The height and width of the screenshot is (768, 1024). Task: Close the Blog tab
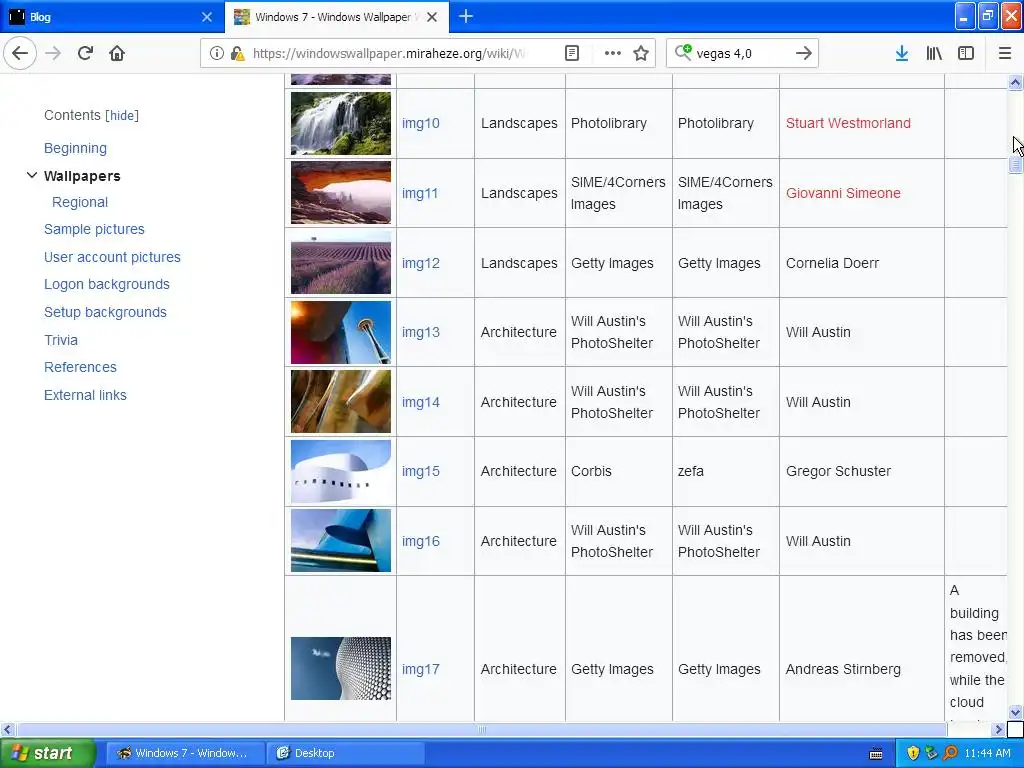click(x=206, y=17)
